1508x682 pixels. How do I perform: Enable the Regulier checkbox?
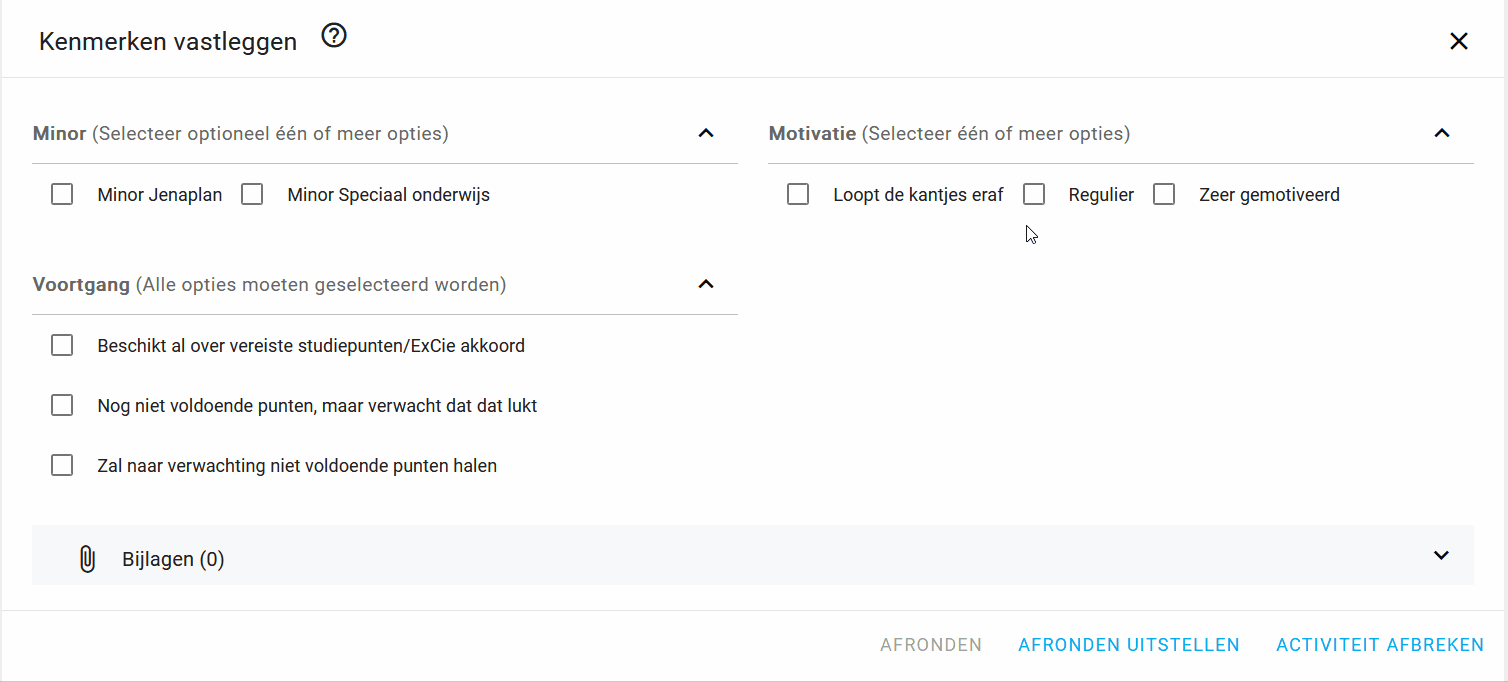point(1034,194)
